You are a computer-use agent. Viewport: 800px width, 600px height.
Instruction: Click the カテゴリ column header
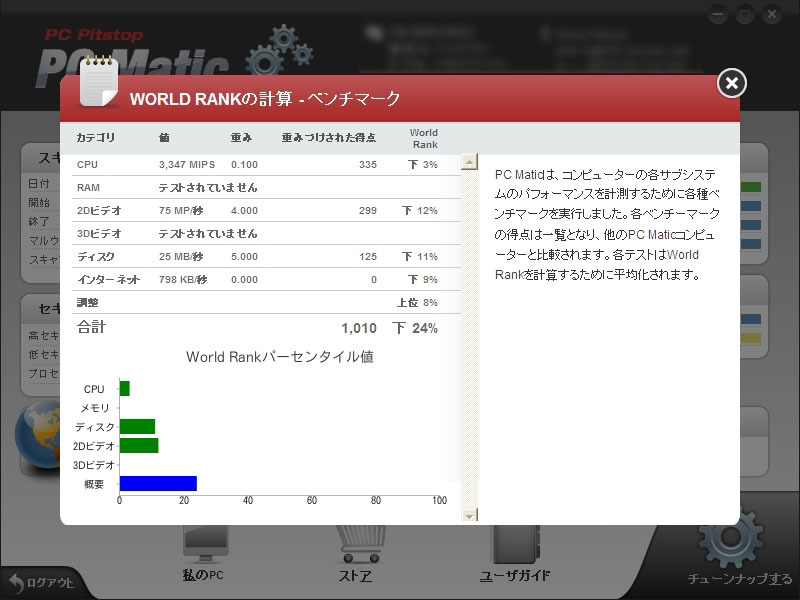click(x=96, y=138)
